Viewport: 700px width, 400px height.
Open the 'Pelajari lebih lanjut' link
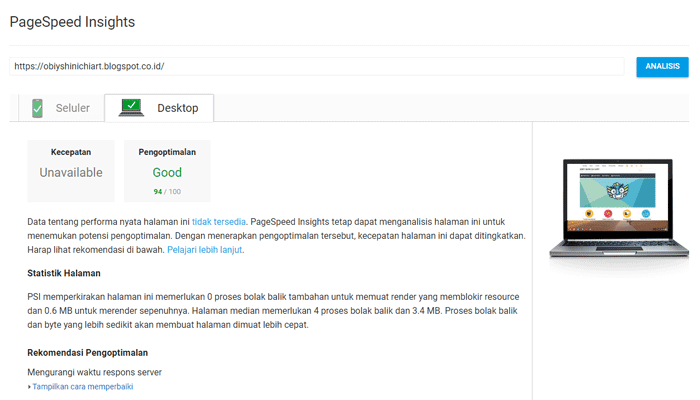click(204, 250)
